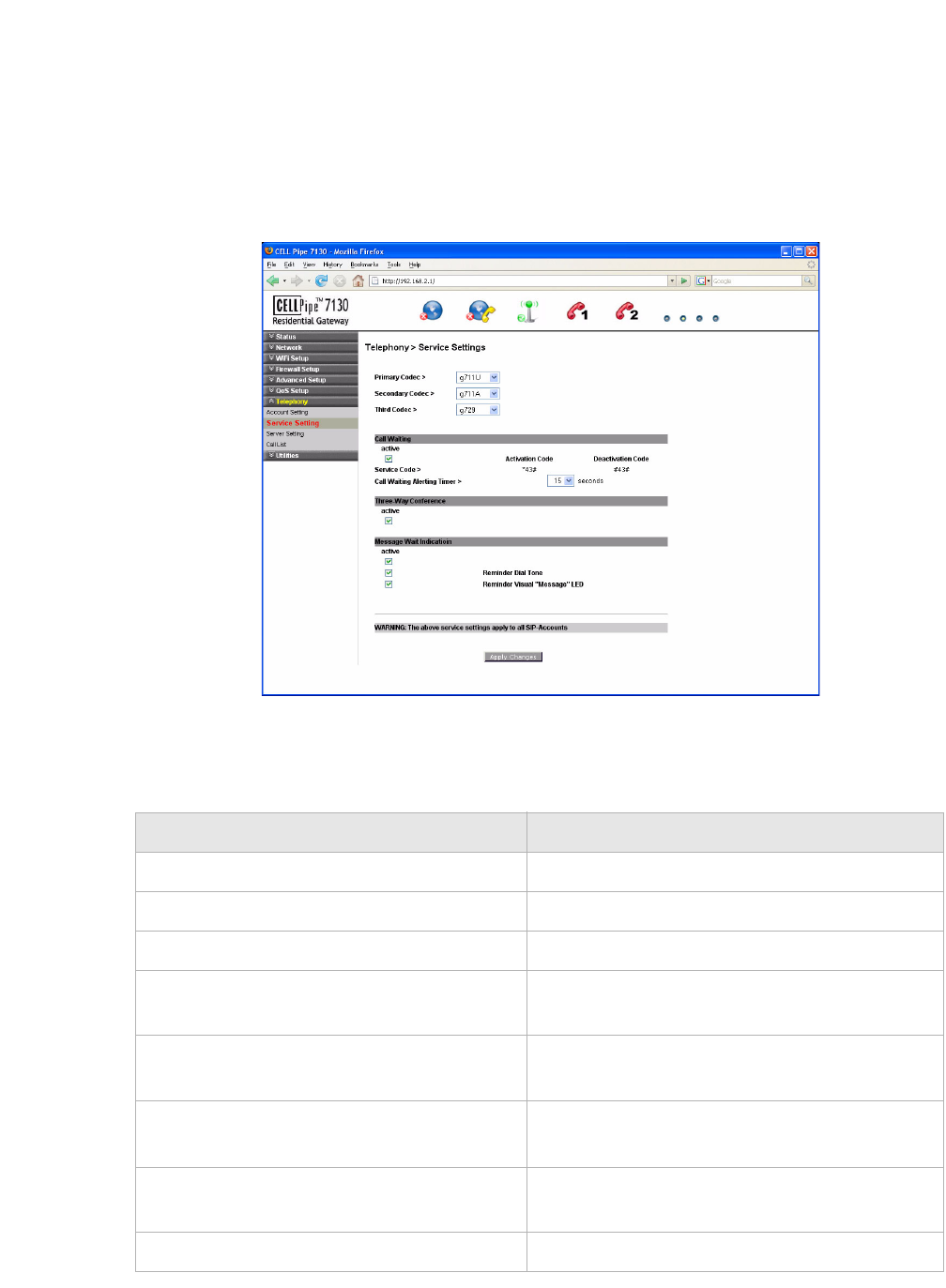The height and width of the screenshot is (1288, 946).
Task: Expand the Status sidebar section
Action: tap(311, 337)
